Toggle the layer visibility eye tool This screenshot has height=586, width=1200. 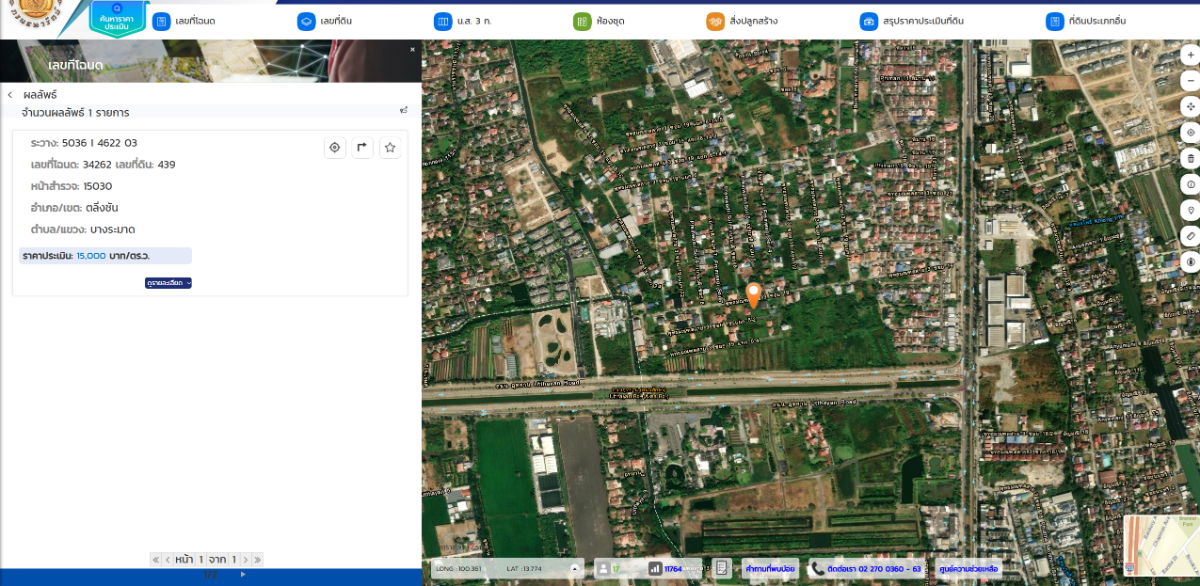pos(1190,262)
